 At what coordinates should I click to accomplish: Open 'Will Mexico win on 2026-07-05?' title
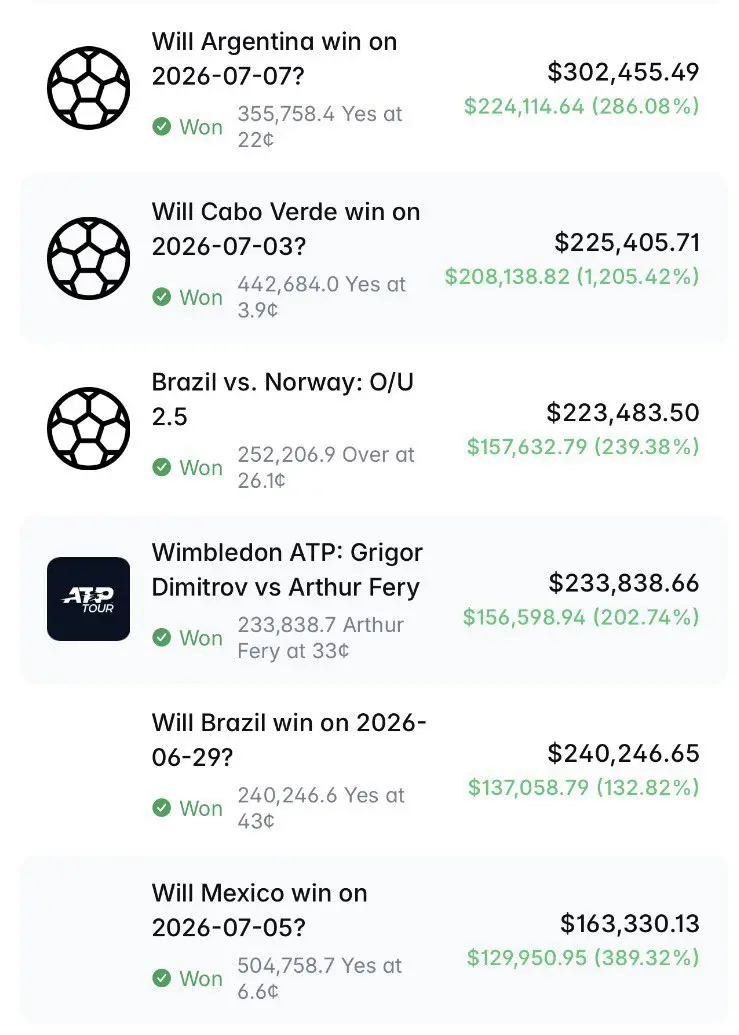coord(259,910)
